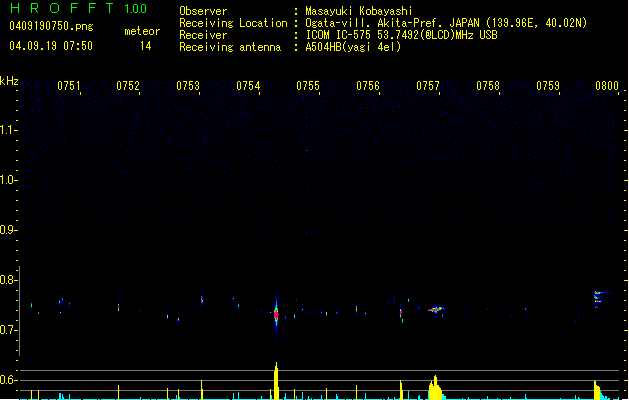629x400 pixels.
Task: Click the long horizontal echo at 0757
Action: (436, 309)
